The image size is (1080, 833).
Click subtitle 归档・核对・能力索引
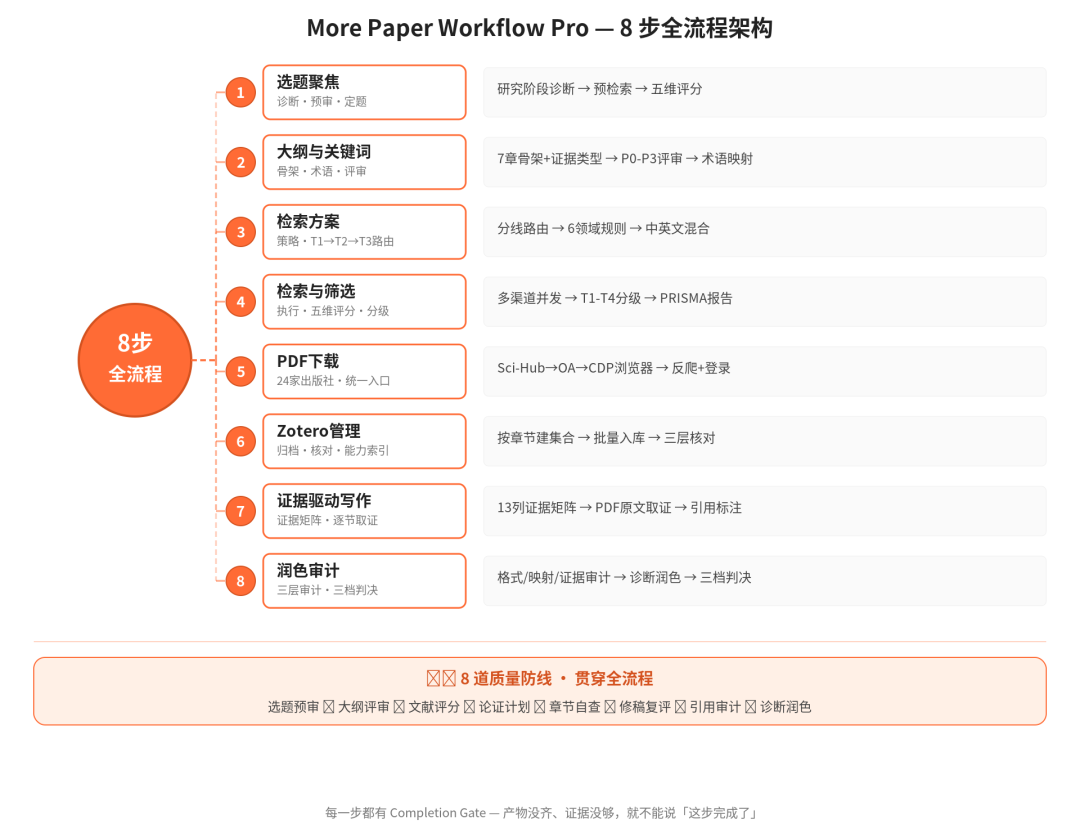point(333,451)
